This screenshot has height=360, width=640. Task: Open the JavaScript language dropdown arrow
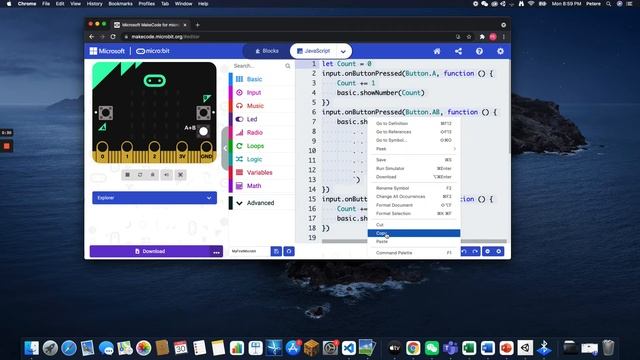343,51
